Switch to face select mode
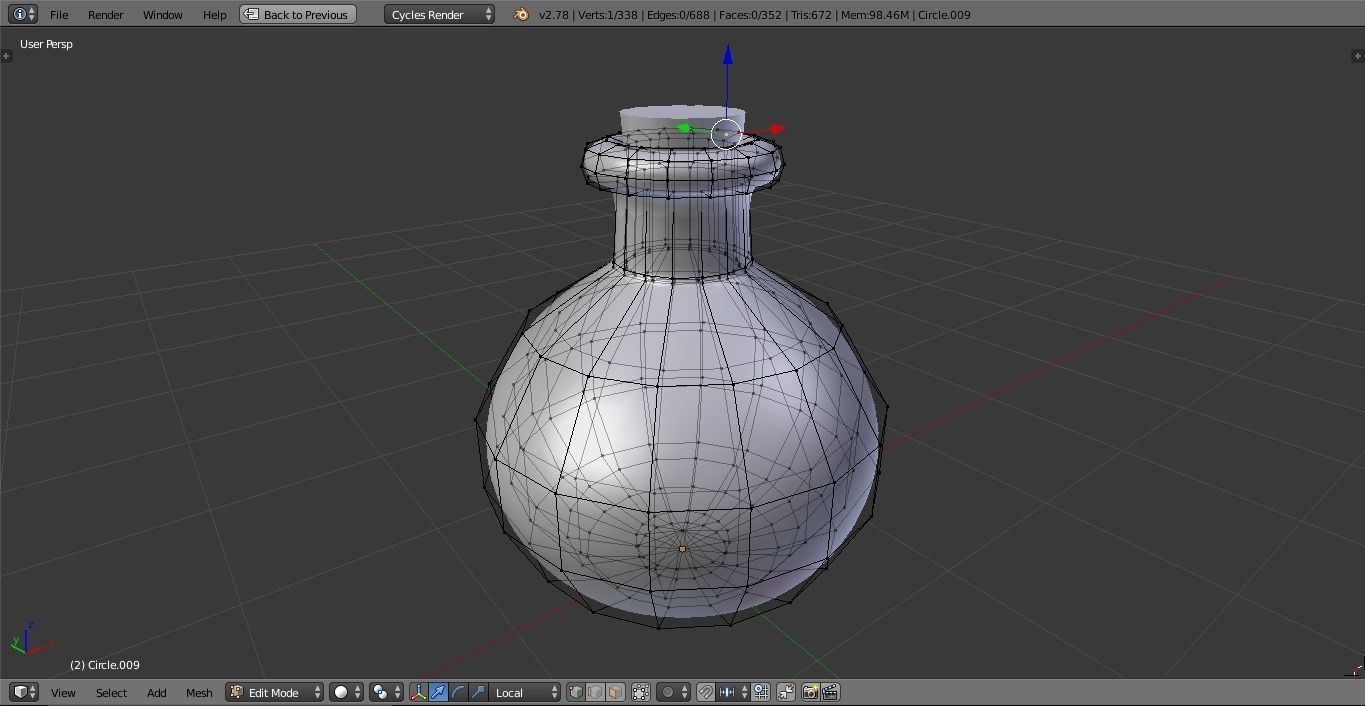This screenshot has width=1365, height=706. (x=615, y=692)
